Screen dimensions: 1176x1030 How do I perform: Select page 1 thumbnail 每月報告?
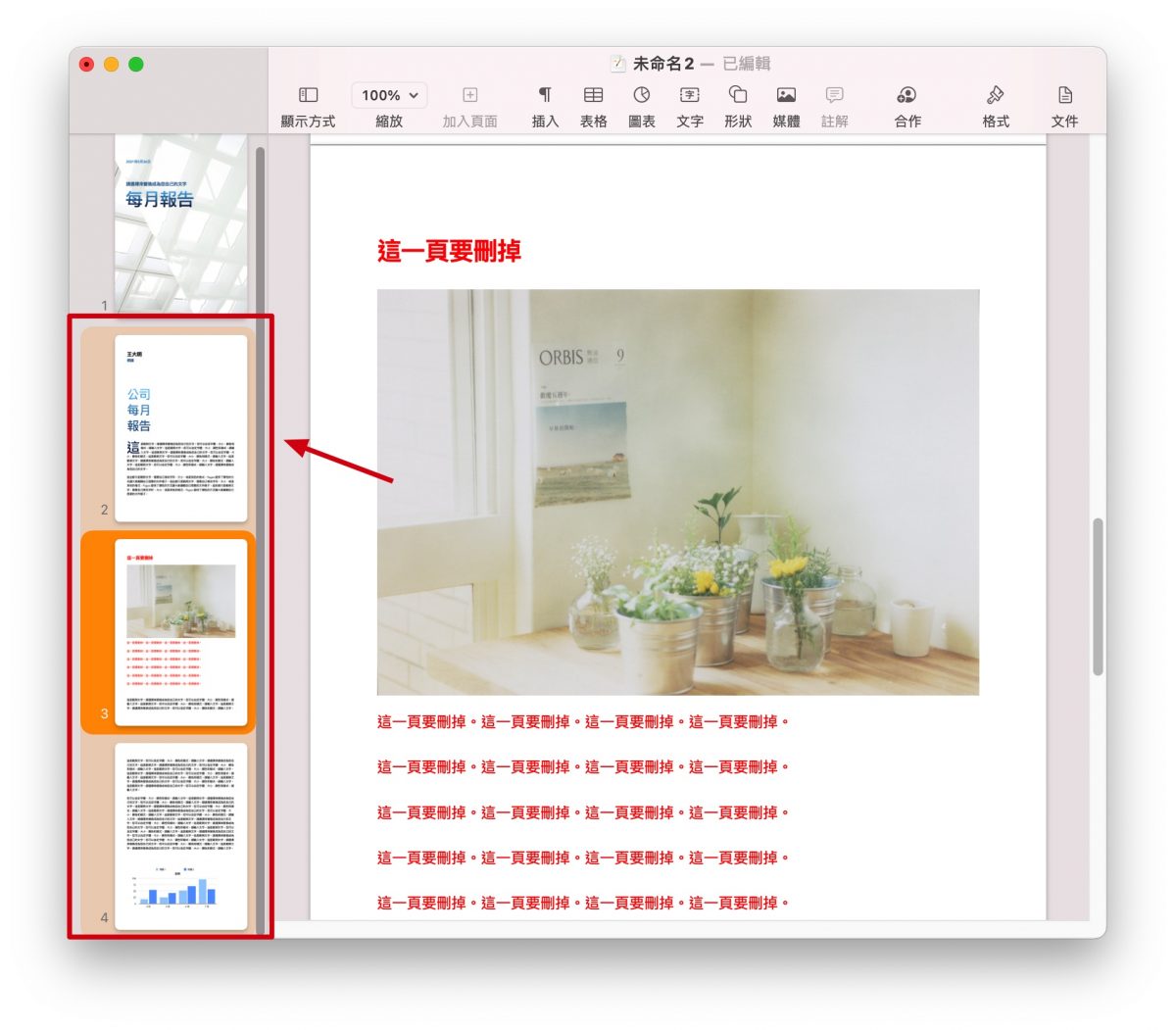click(x=181, y=223)
